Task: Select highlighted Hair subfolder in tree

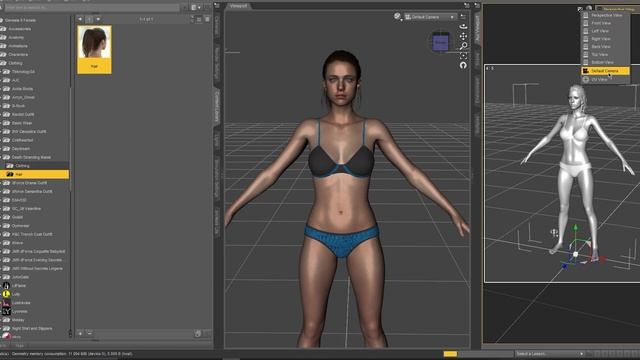Action: (34, 174)
